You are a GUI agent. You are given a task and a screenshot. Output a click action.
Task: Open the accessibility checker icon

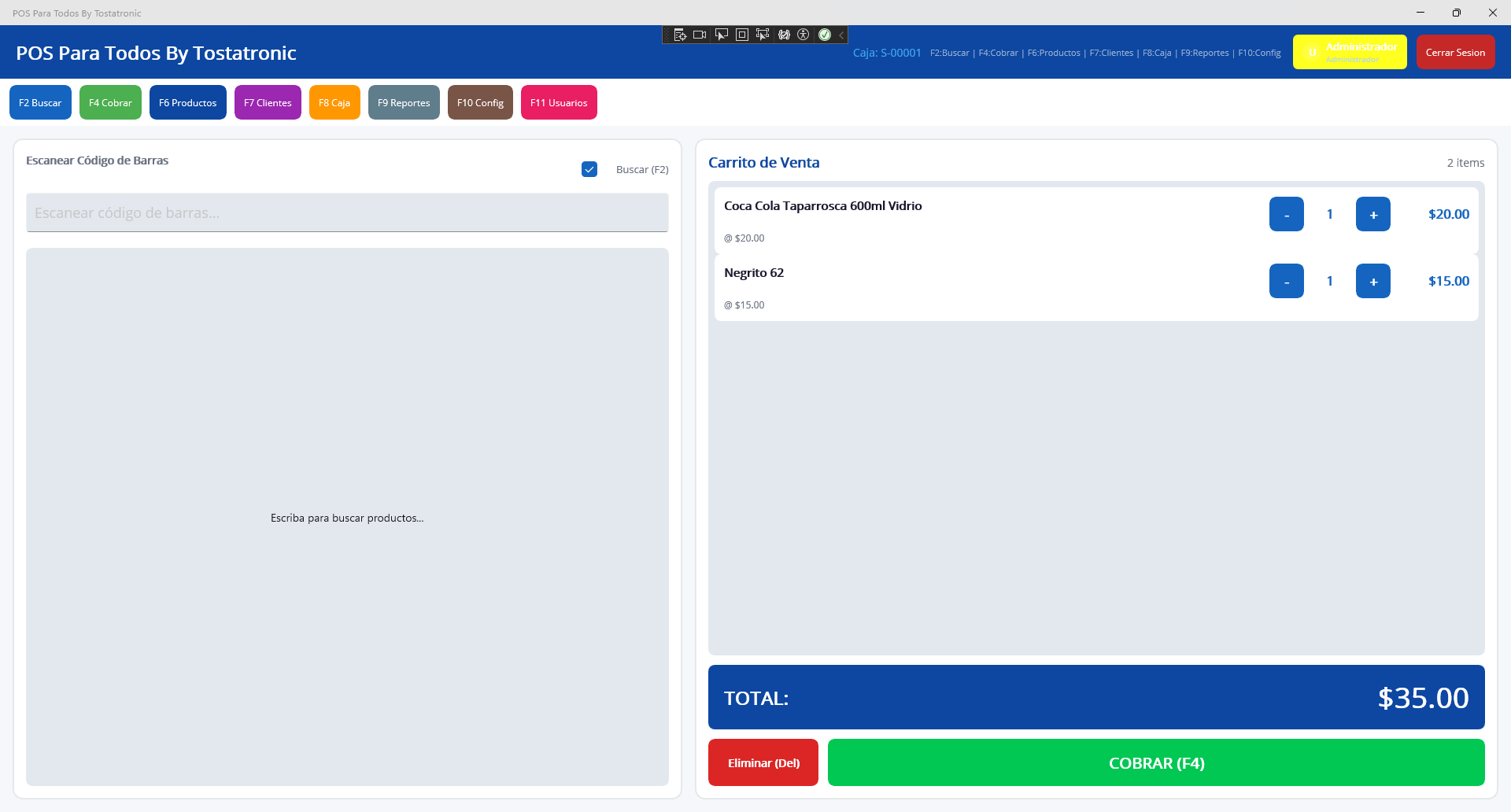(x=804, y=35)
